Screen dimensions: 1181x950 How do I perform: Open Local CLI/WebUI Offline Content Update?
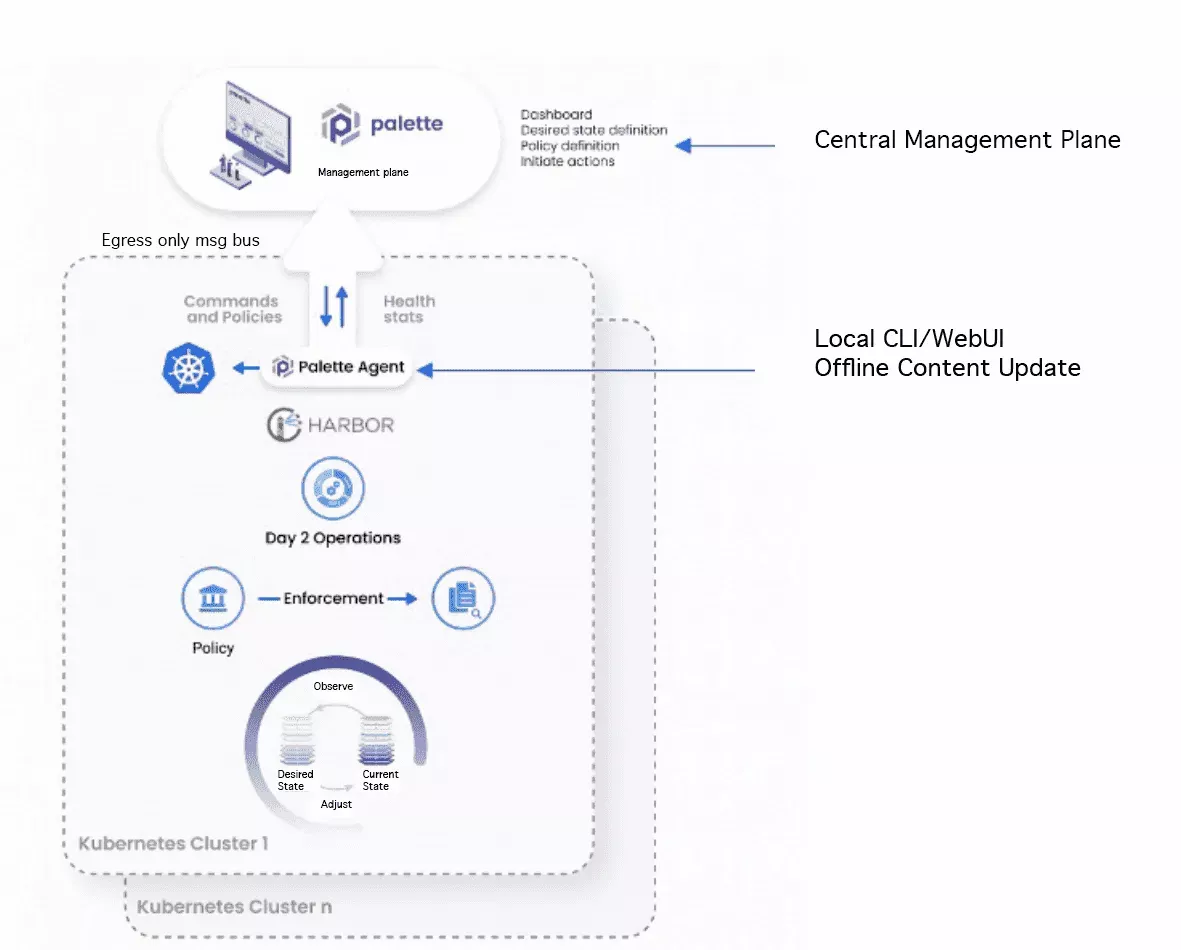(948, 353)
